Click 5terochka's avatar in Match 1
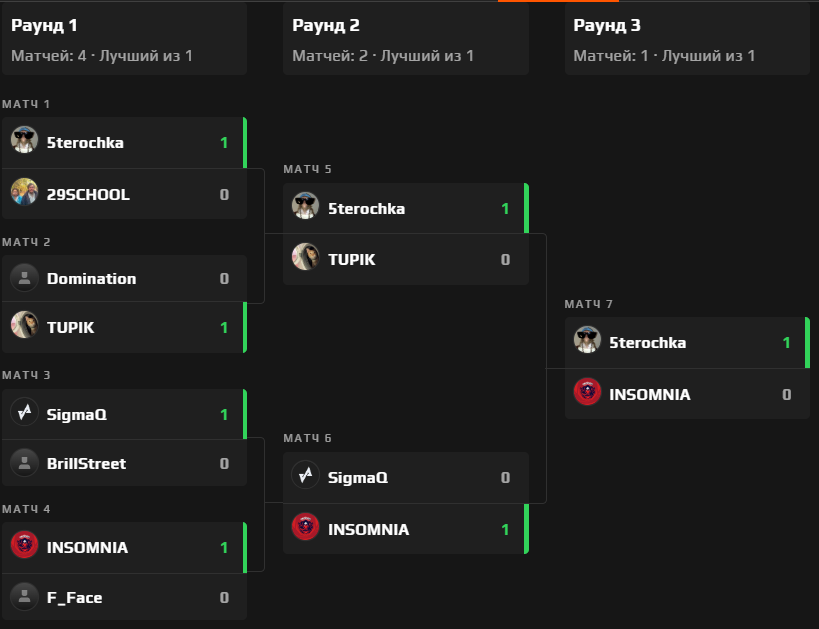Viewport: 819px width, 629px height. click(24, 142)
